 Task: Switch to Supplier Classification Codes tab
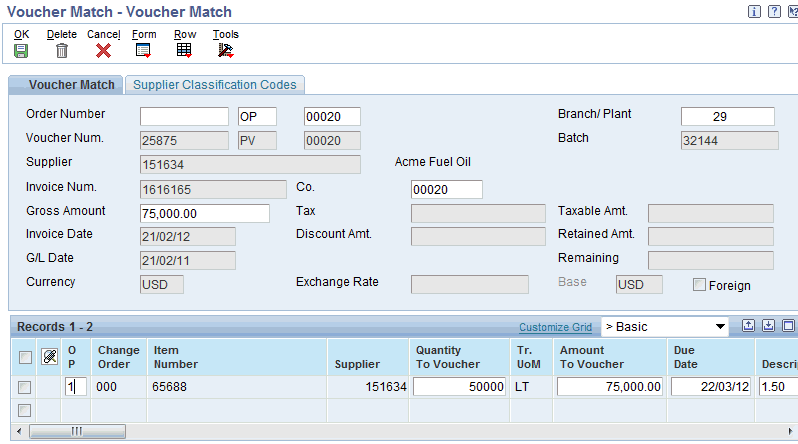[x=216, y=85]
